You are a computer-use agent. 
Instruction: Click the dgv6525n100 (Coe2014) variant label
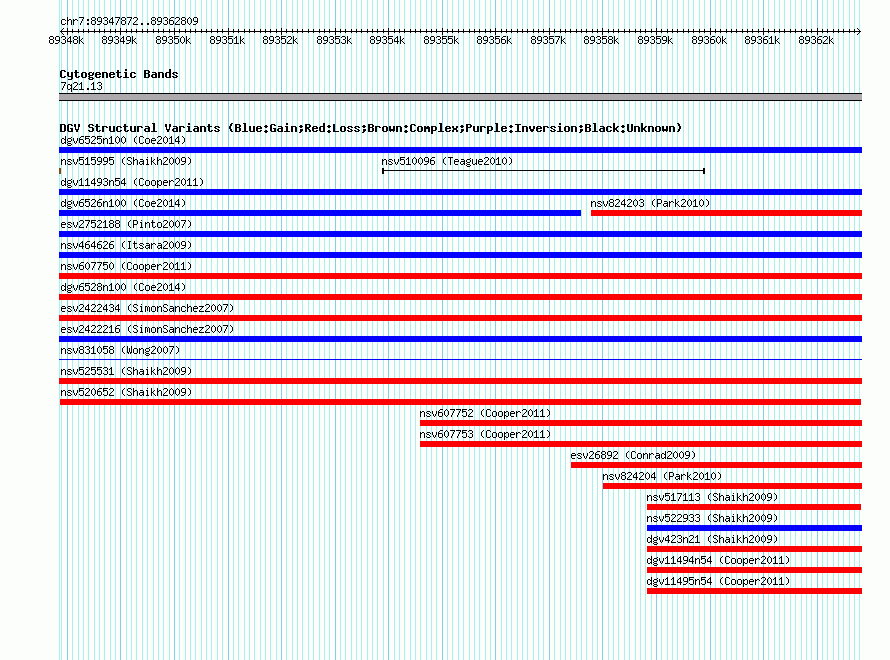coord(123,140)
